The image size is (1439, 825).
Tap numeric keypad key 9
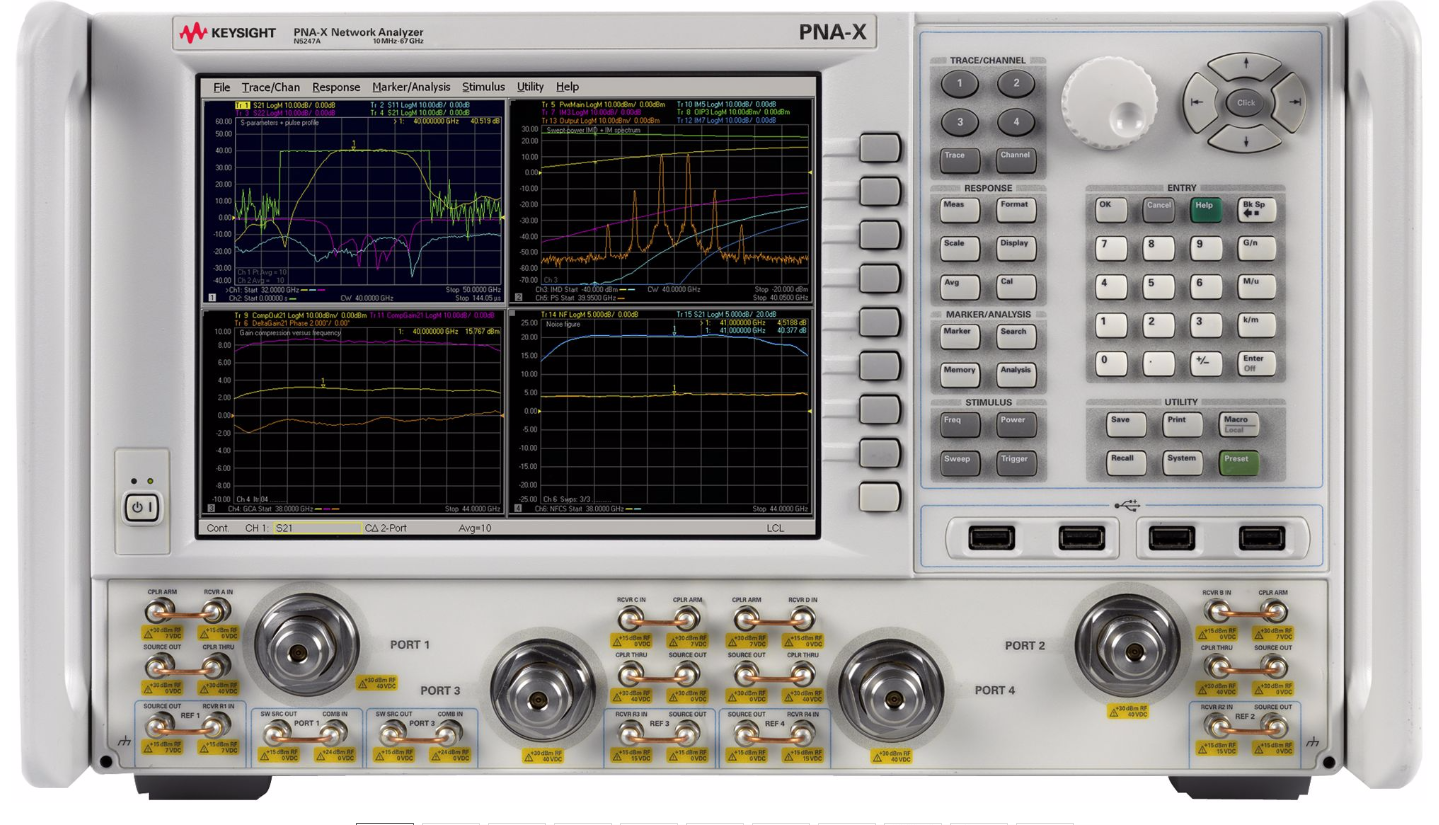[x=1205, y=248]
